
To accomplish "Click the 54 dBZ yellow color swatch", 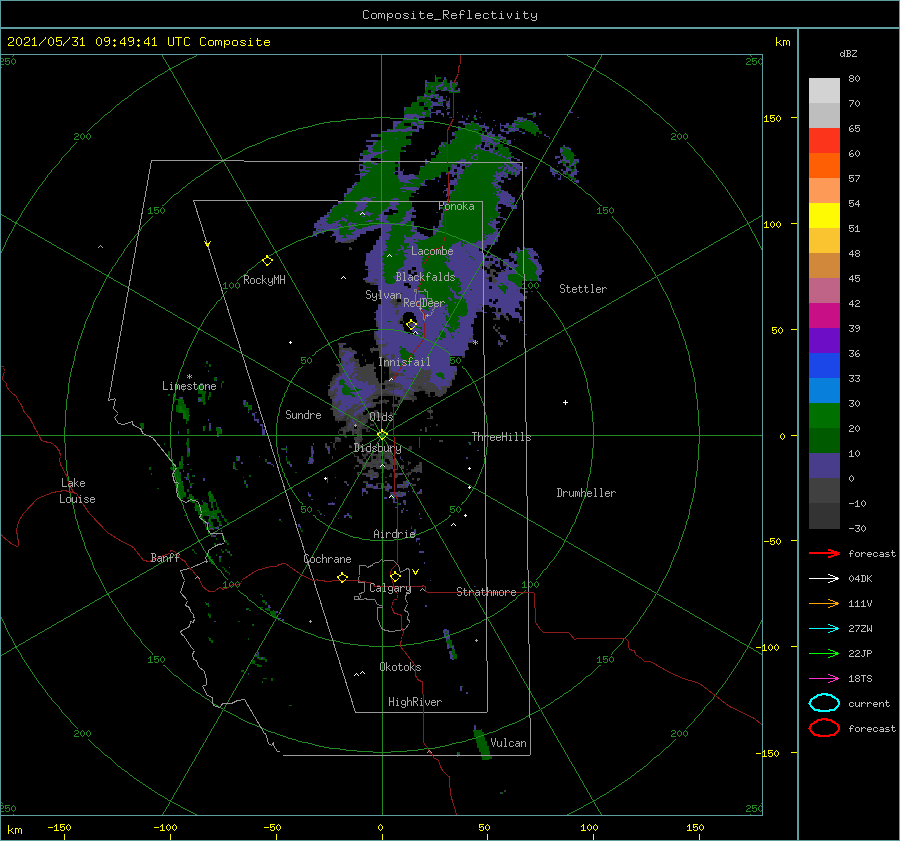I will (824, 216).
